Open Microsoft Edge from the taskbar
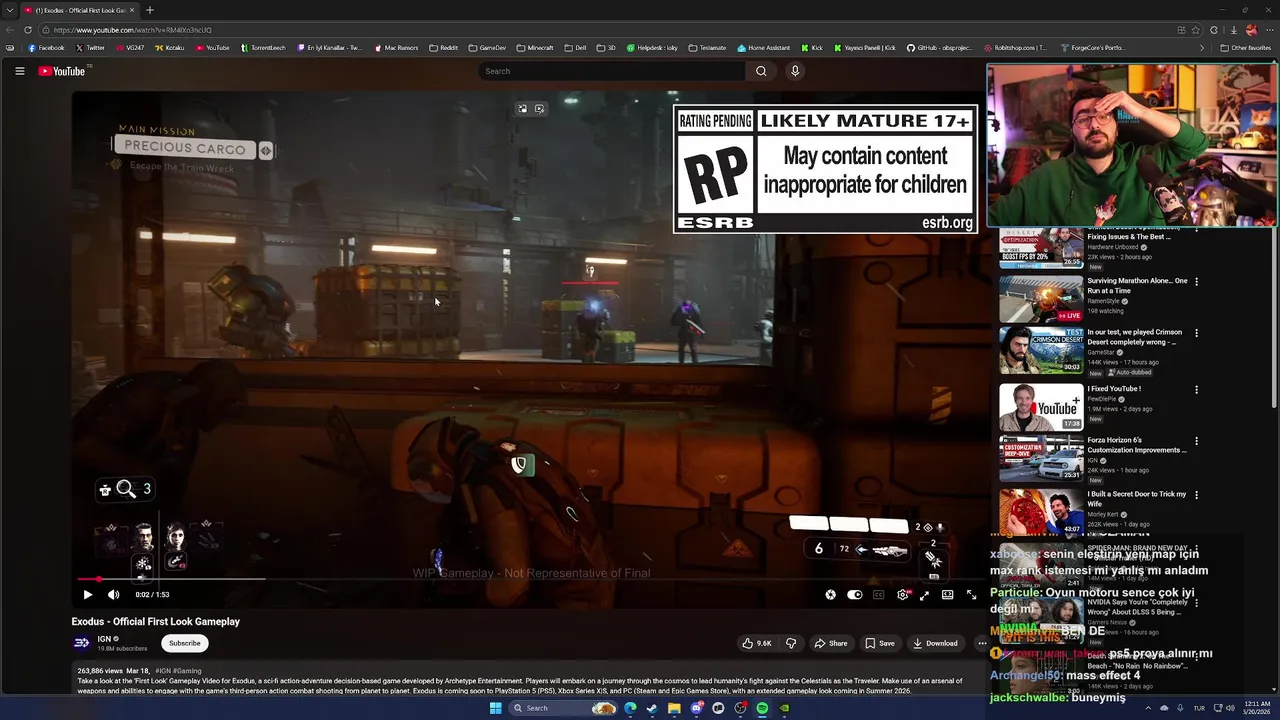 click(x=630, y=708)
